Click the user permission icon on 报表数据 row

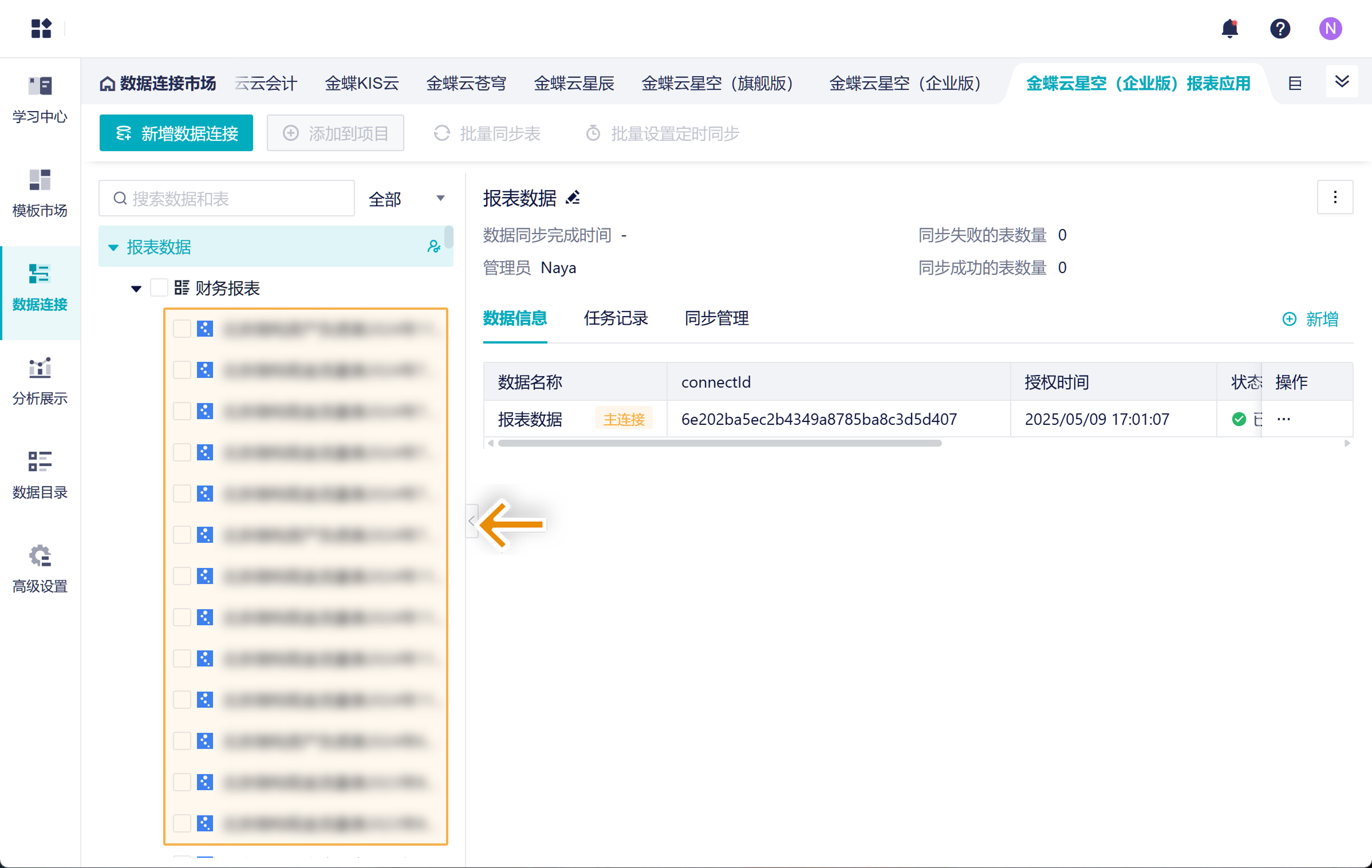433,247
